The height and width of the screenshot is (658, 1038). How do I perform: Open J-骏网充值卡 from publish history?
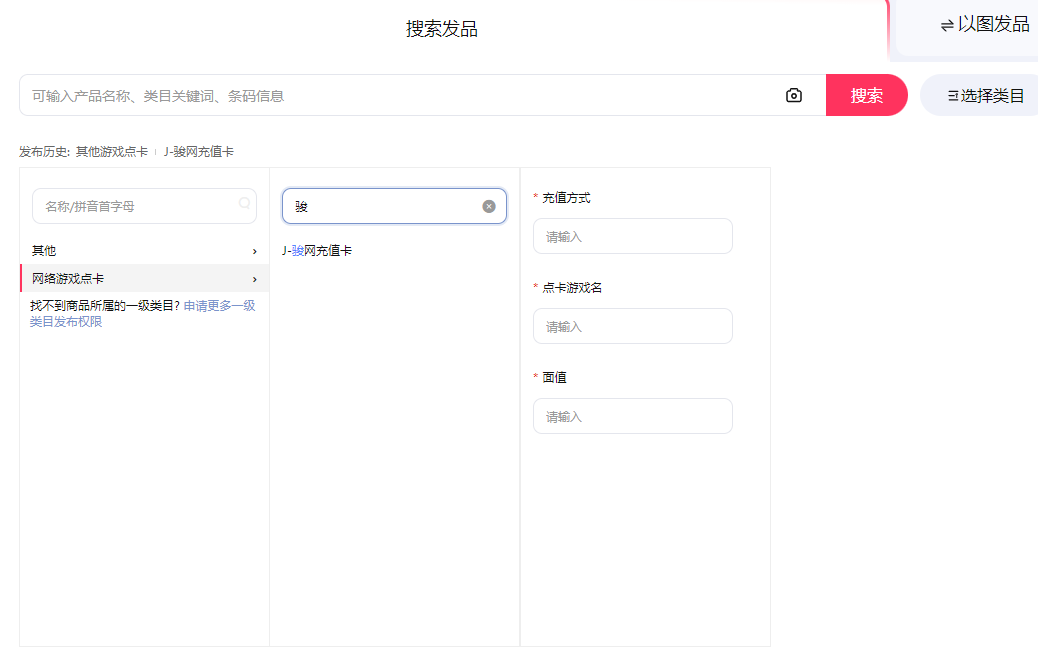coord(199,152)
